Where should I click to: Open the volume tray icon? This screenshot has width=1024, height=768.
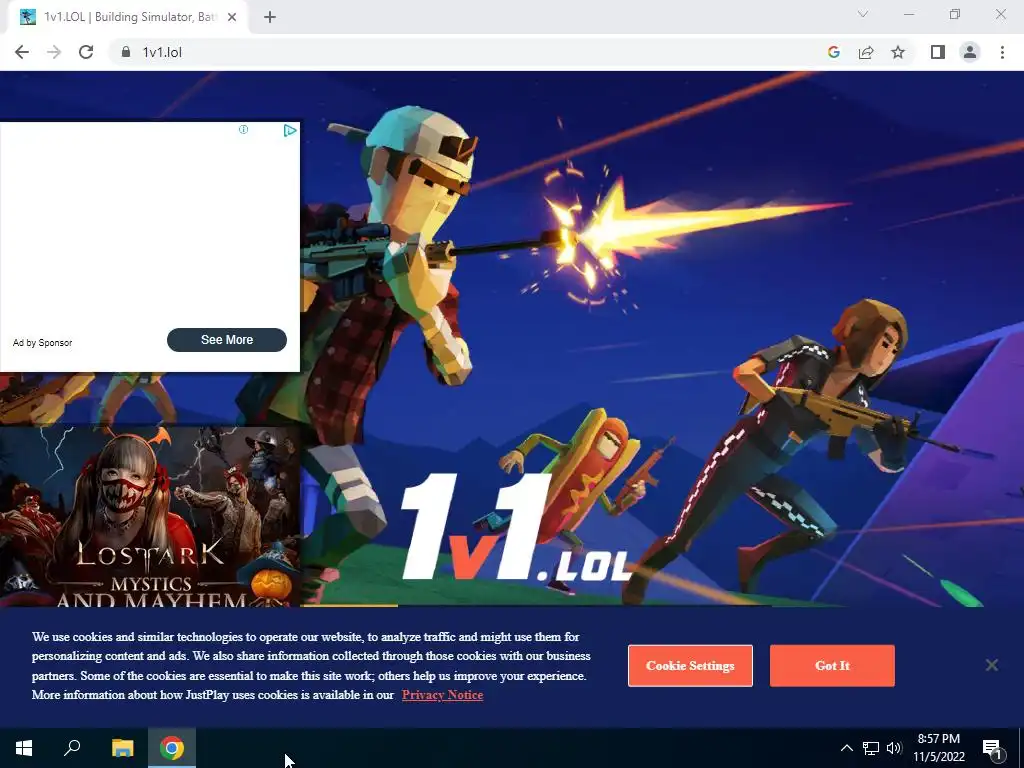click(x=894, y=748)
